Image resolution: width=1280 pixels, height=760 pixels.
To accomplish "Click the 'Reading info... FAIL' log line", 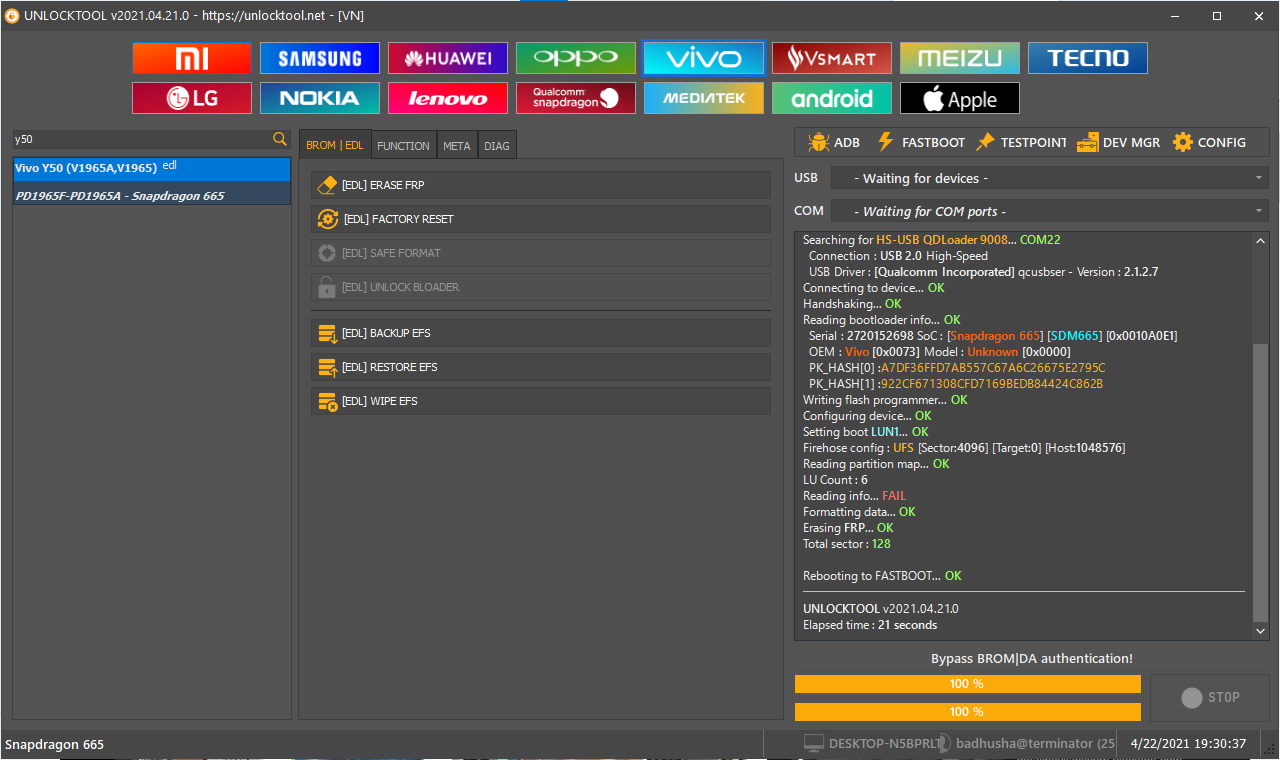I will tap(854, 496).
